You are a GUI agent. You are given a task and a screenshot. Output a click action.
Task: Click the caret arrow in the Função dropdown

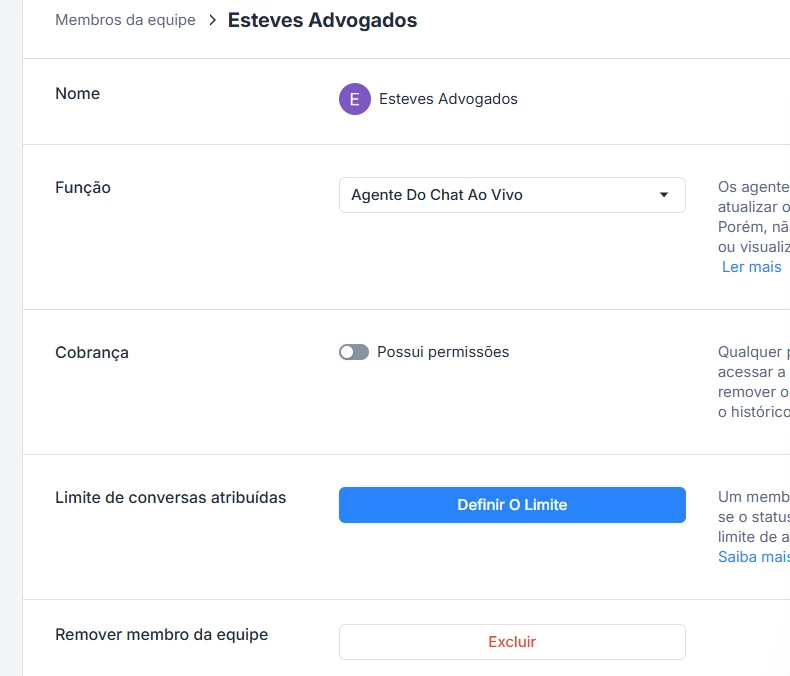664,195
